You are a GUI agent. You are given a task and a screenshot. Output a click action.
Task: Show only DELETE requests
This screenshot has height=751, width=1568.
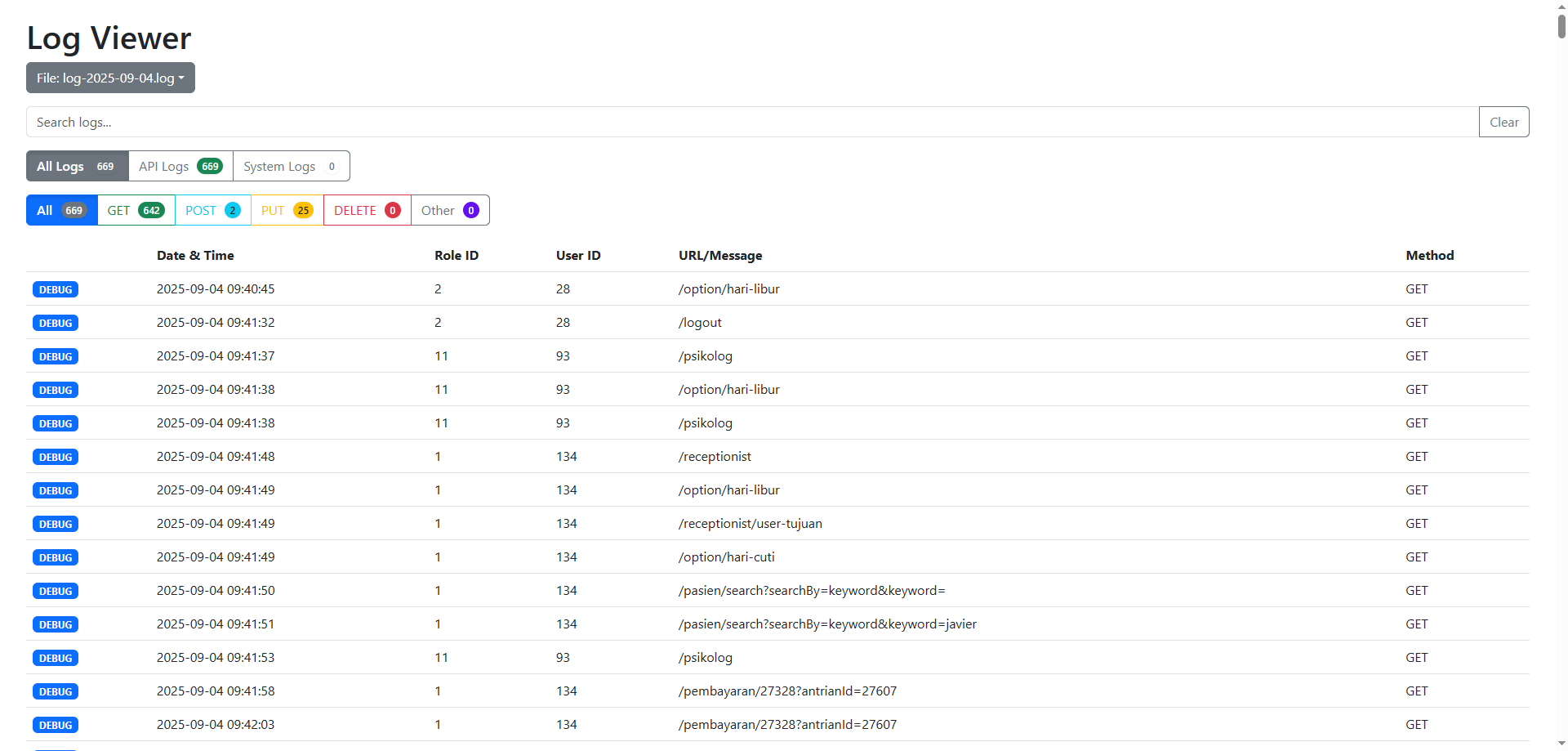click(x=366, y=210)
